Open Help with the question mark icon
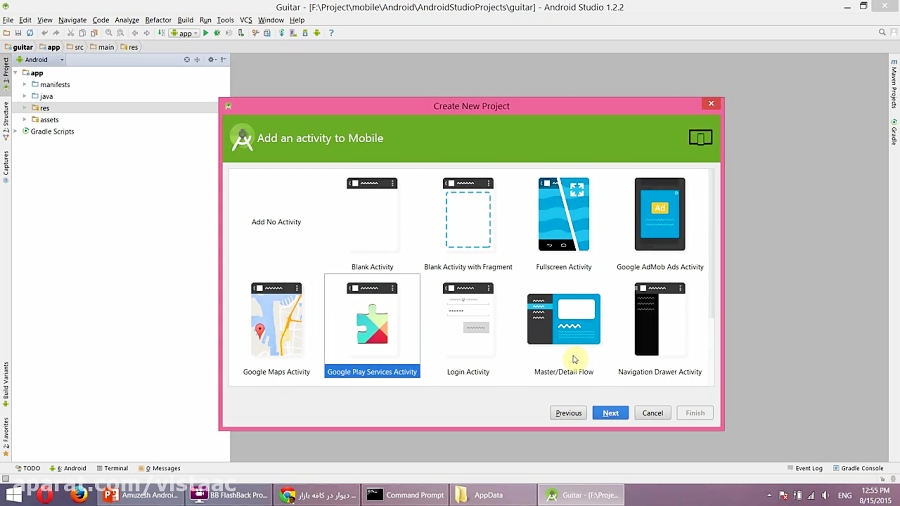The width and height of the screenshot is (900, 506). (331, 33)
